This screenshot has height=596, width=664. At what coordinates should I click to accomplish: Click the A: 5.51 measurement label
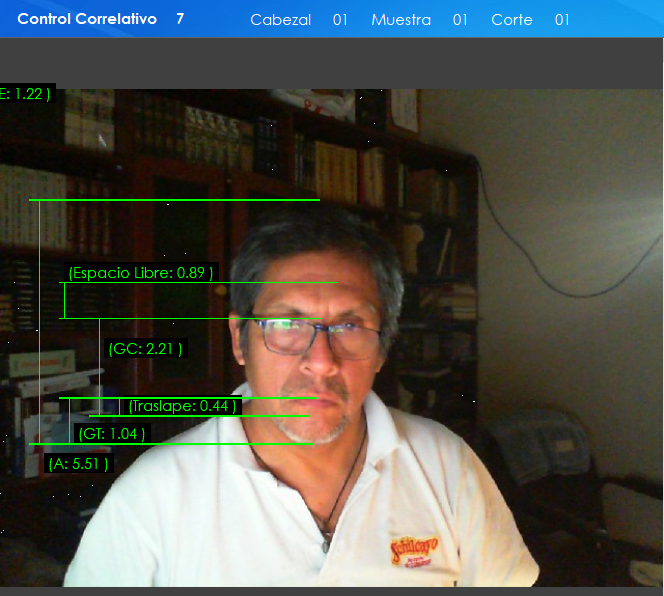[x=78, y=464]
